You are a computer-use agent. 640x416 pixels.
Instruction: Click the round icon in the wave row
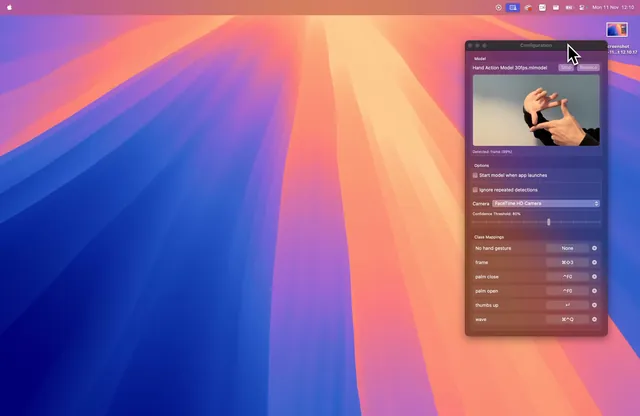tap(594, 319)
